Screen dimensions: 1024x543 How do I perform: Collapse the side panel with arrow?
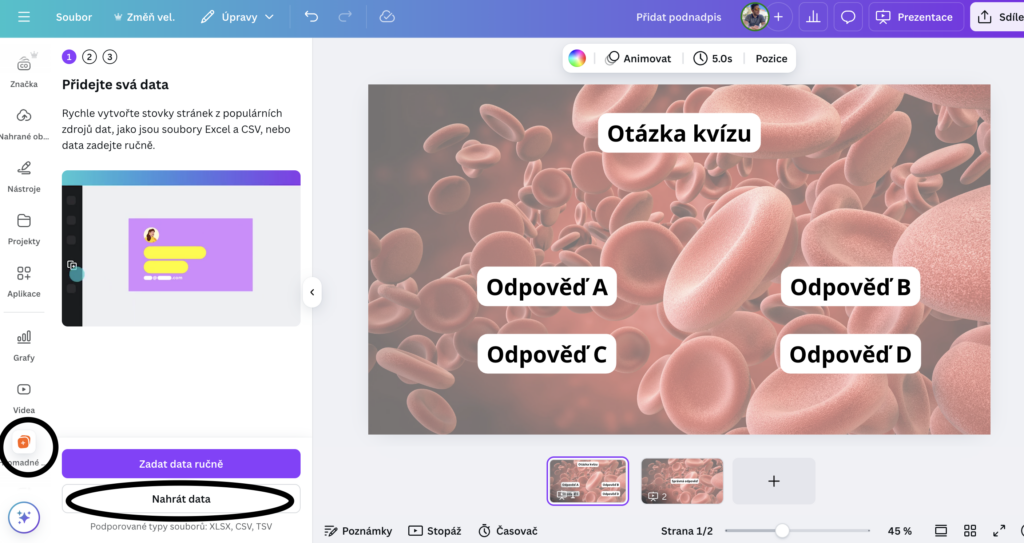pos(312,292)
